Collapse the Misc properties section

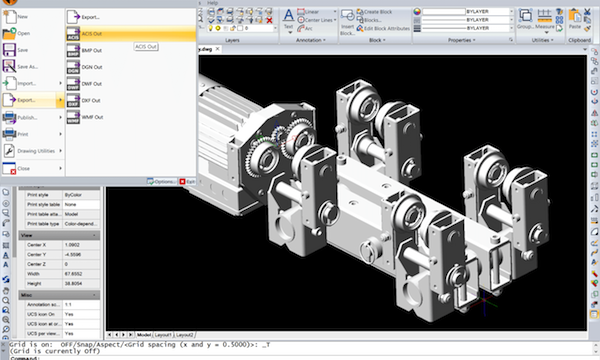[95, 295]
